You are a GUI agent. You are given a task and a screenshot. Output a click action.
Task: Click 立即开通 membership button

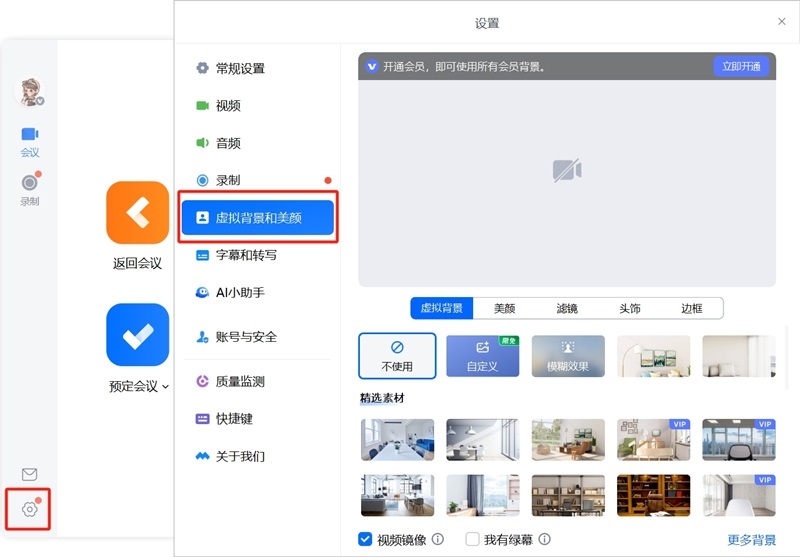point(741,66)
